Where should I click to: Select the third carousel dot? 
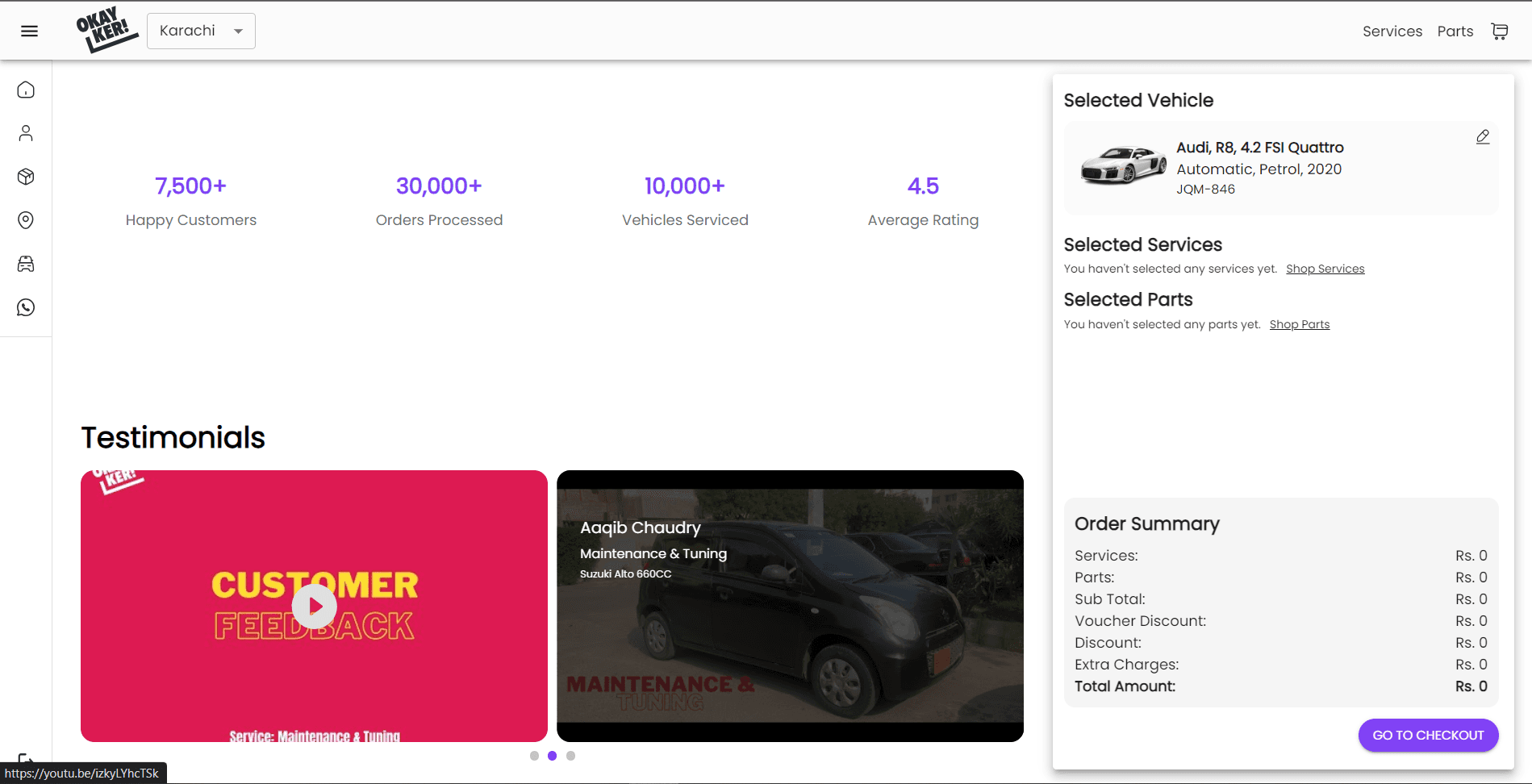tap(570, 756)
